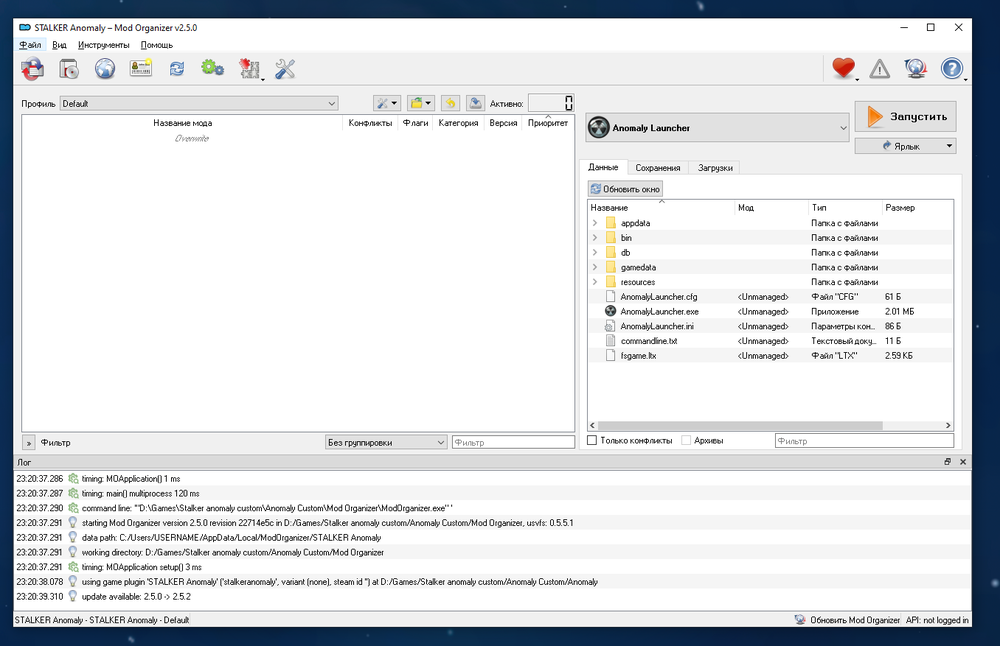Toggle the Архивы checkbox
The image size is (1000, 646).
pos(686,440)
